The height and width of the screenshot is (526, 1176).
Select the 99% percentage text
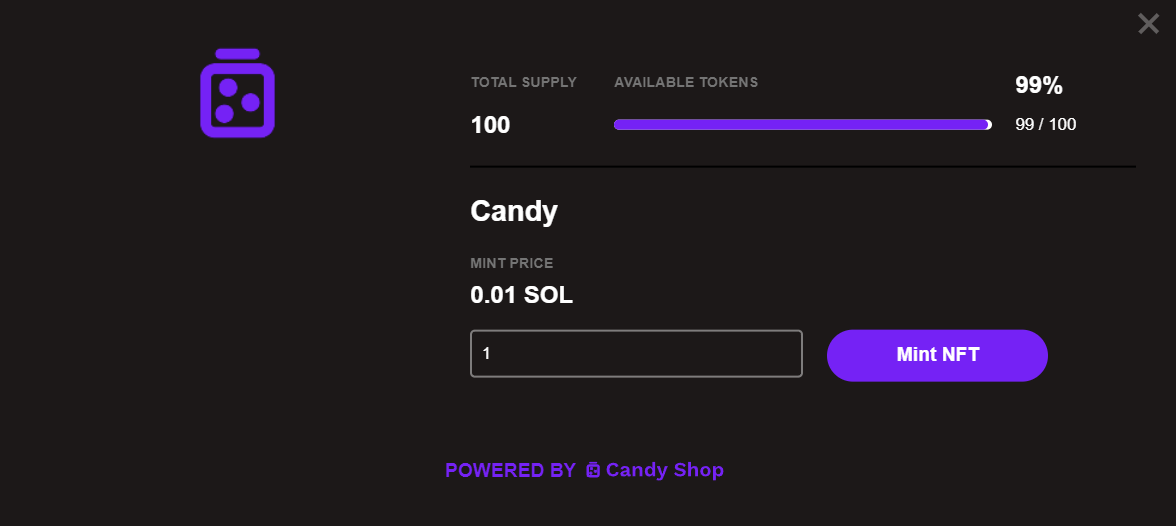[1038, 86]
